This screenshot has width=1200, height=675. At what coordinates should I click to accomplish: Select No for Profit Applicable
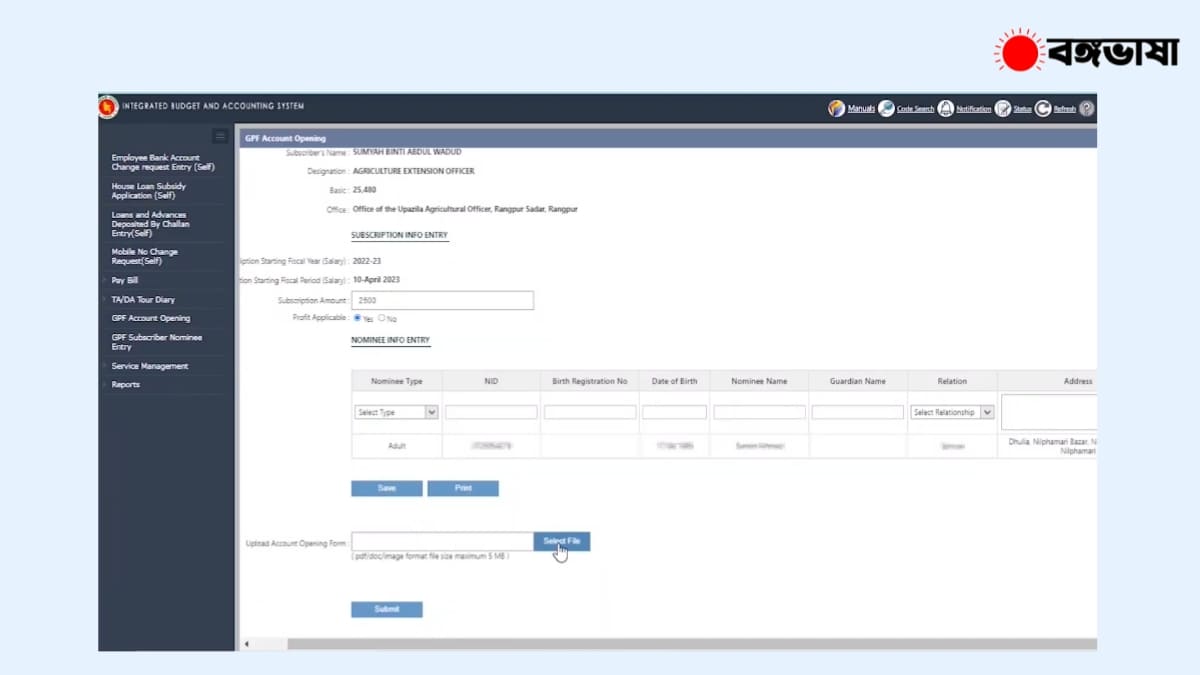[382, 318]
